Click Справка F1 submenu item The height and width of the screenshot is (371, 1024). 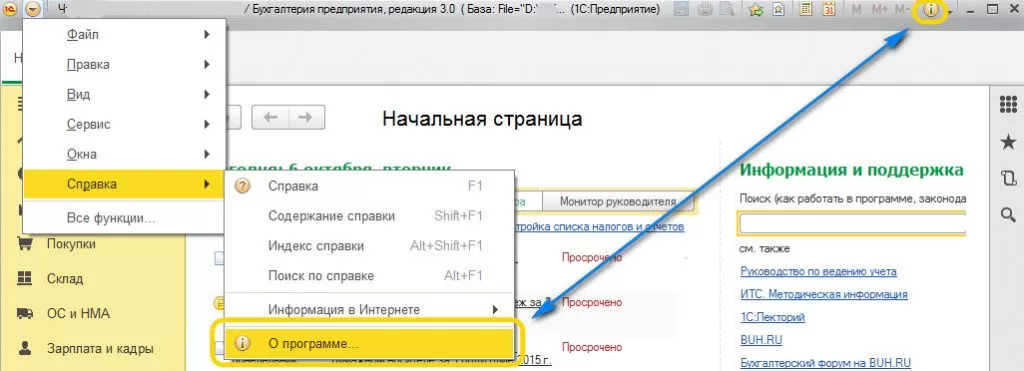pyautogui.click(x=370, y=186)
